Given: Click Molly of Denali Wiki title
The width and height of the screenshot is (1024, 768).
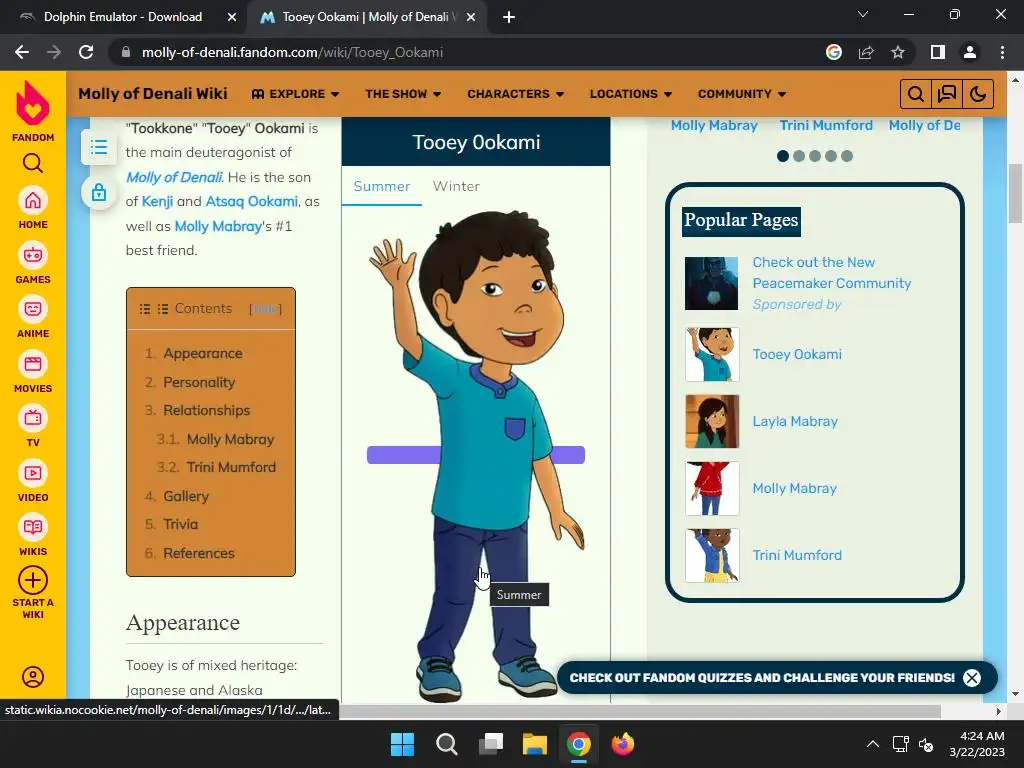Looking at the screenshot, I should (153, 94).
